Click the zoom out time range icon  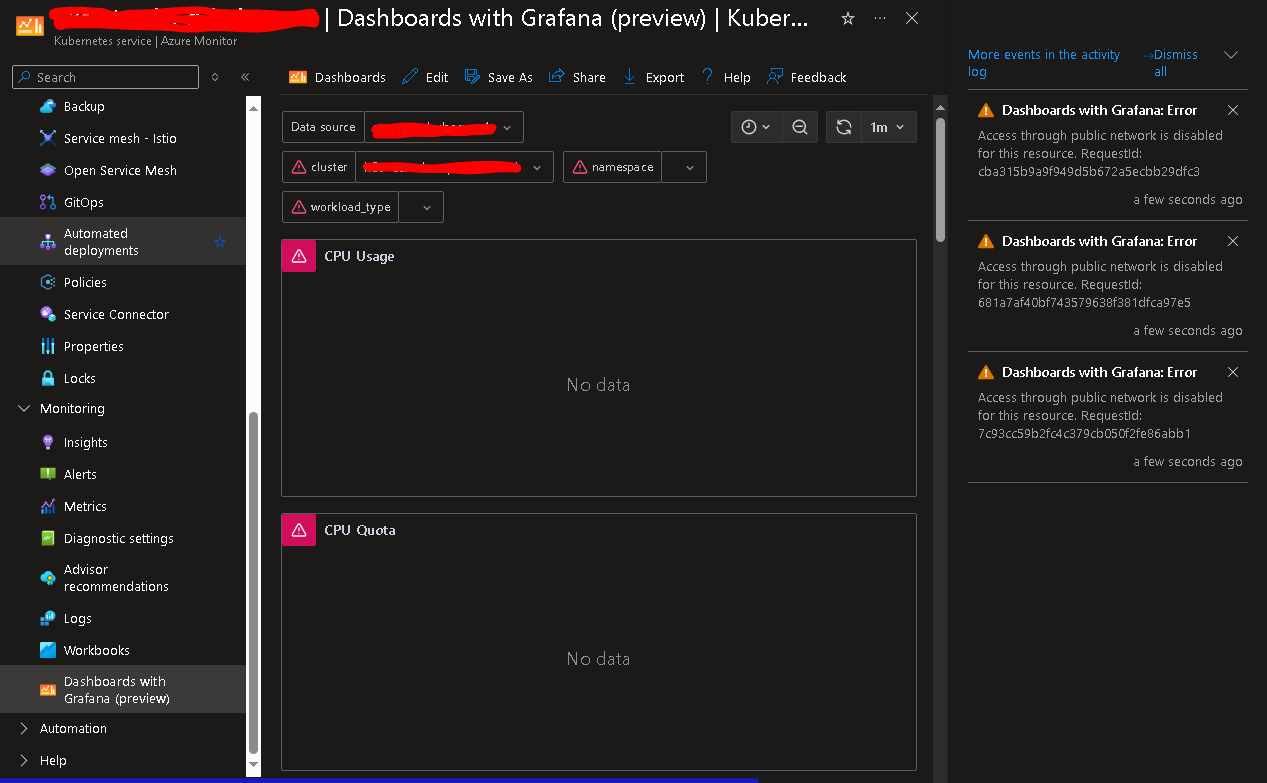(x=800, y=127)
